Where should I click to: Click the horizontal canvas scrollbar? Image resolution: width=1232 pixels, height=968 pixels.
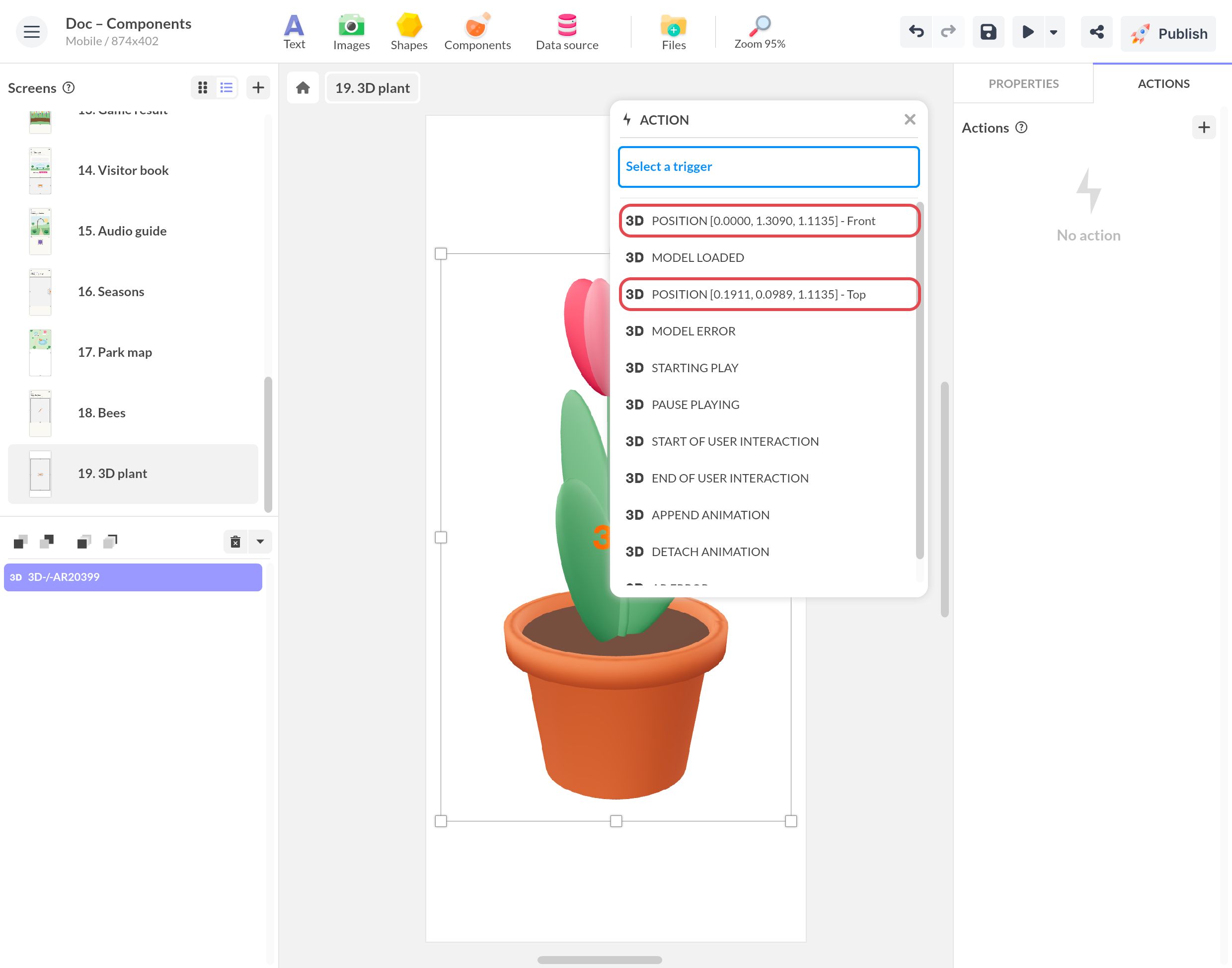[x=599, y=960]
